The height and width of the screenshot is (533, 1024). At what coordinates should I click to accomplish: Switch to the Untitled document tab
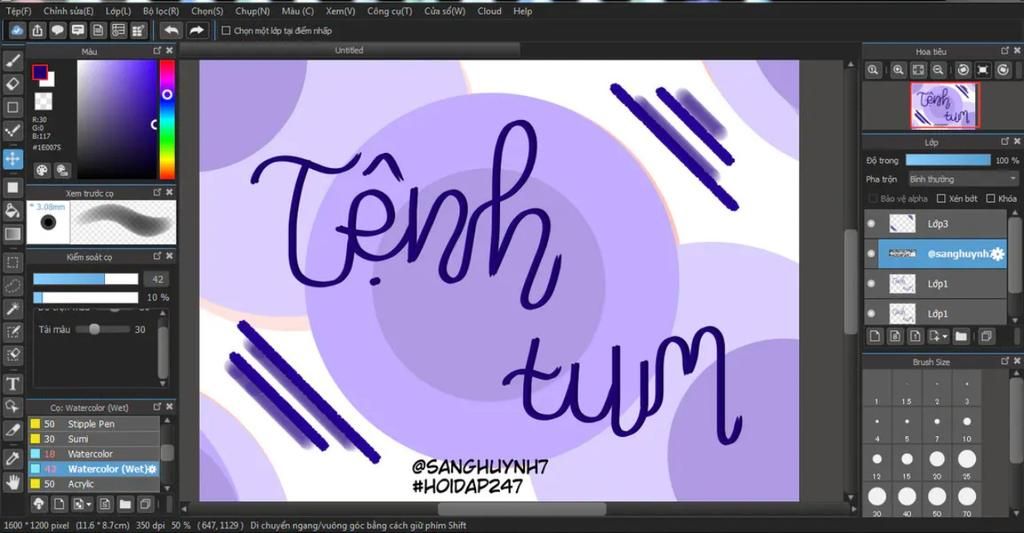click(349, 50)
